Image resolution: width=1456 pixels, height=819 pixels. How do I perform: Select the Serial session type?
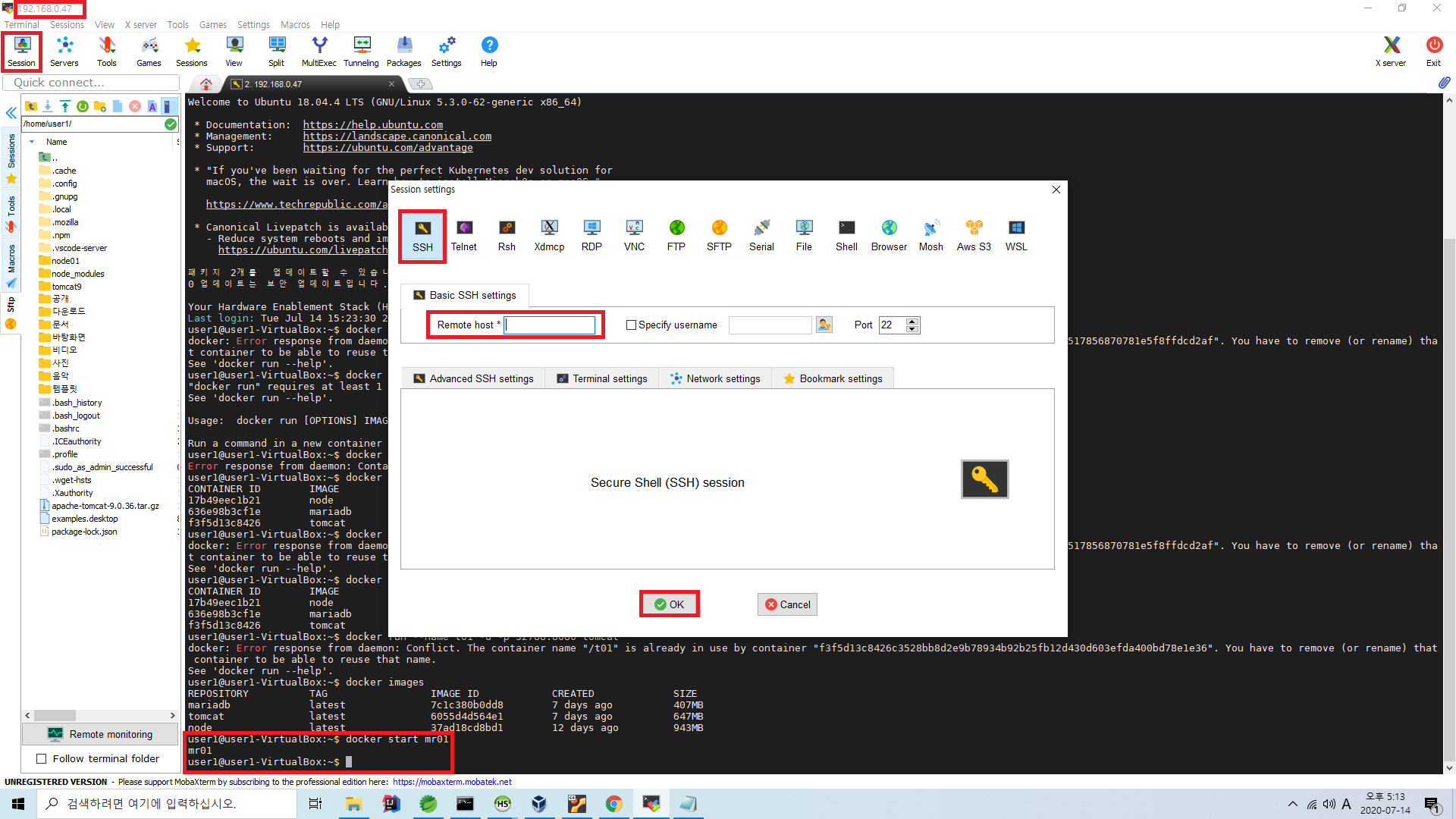click(x=761, y=237)
